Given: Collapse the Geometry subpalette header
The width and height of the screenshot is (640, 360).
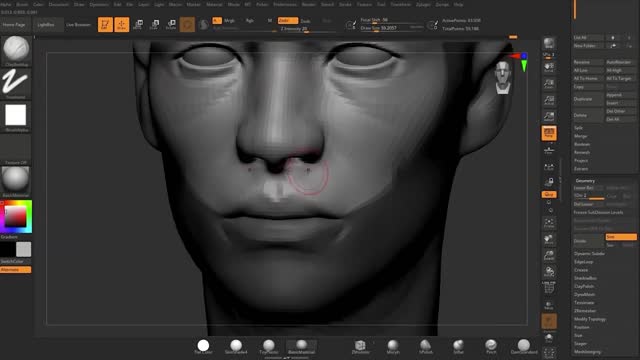Looking at the screenshot, I should [x=585, y=180].
